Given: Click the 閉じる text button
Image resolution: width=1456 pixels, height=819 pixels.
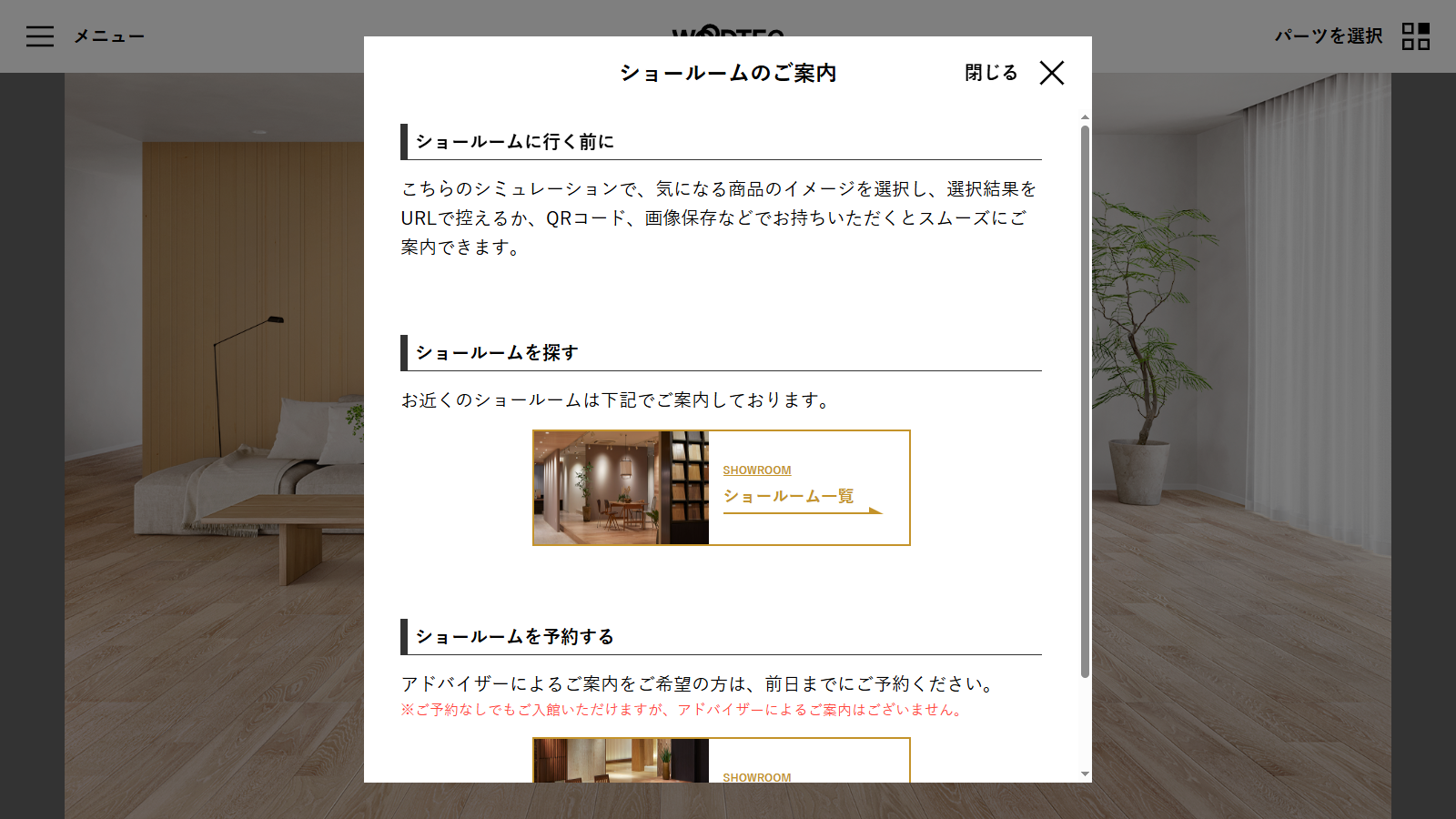Looking at the screenshot, I should click(991, 73).
